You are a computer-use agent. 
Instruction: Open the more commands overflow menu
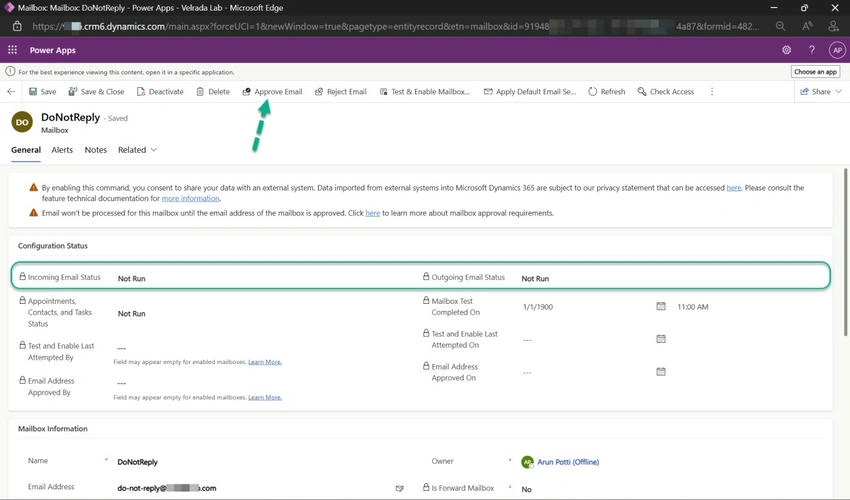coord(712,92)
